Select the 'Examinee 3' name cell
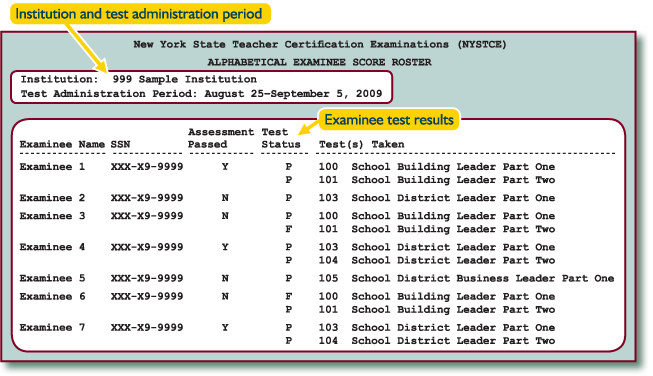 [x=52, y=216]
